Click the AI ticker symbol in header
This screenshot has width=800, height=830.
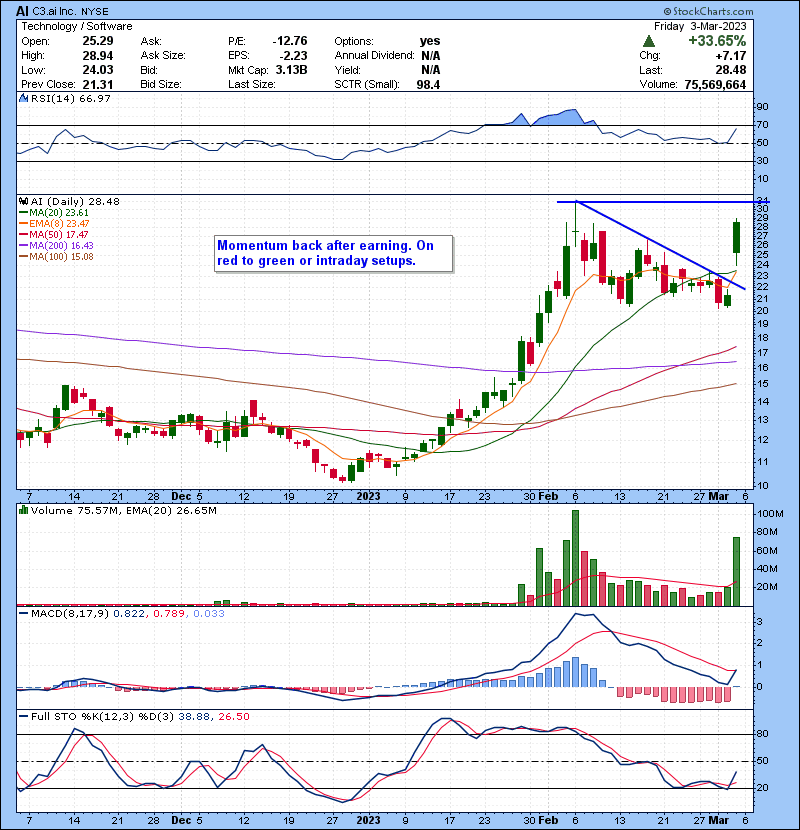pos(23,11)
